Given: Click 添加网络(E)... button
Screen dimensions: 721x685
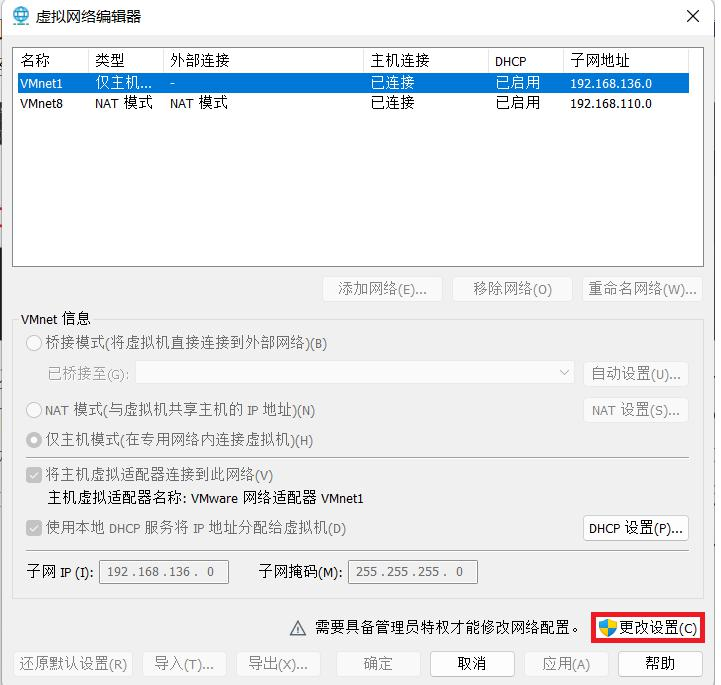Looking at the screenshot, I should pyautogui.click(x=383, y=289).
